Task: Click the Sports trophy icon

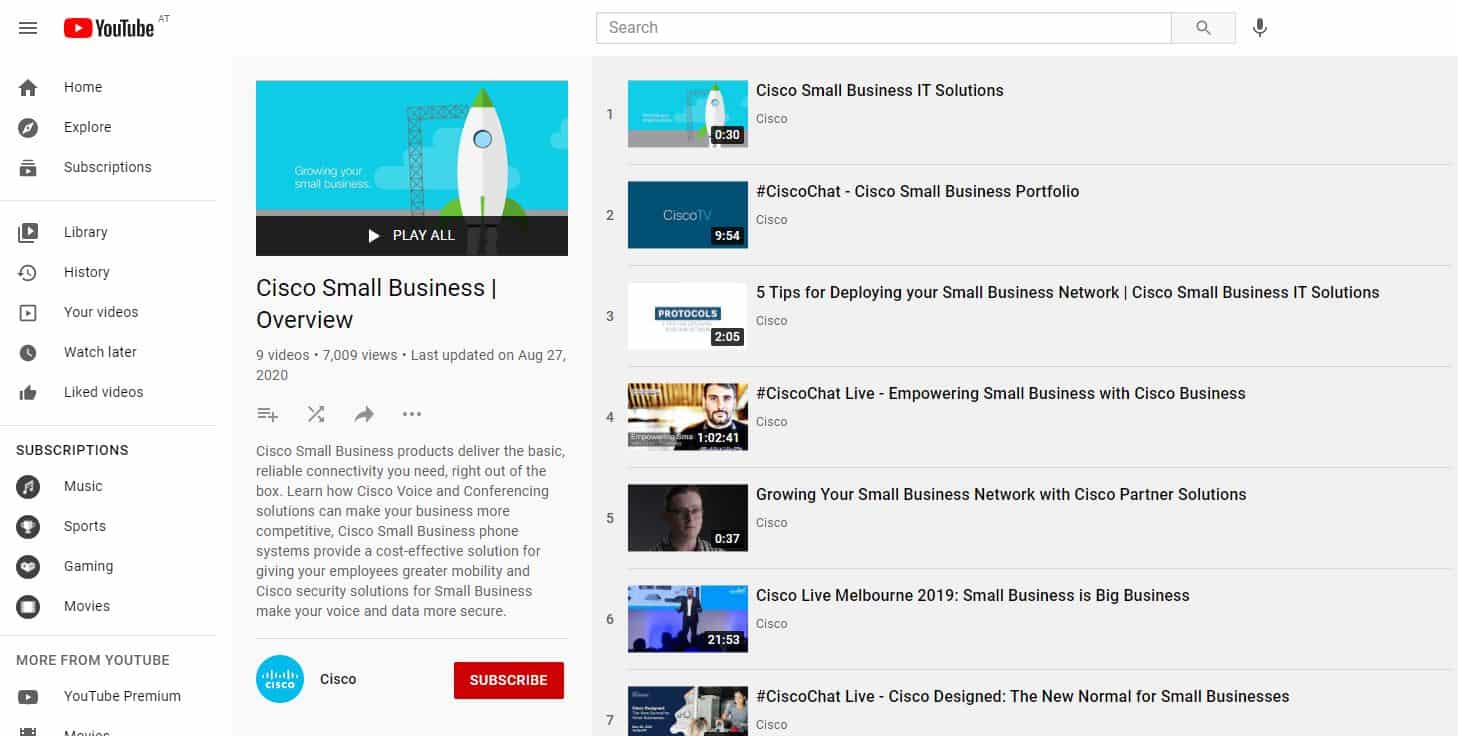Action: click(28, 527)
